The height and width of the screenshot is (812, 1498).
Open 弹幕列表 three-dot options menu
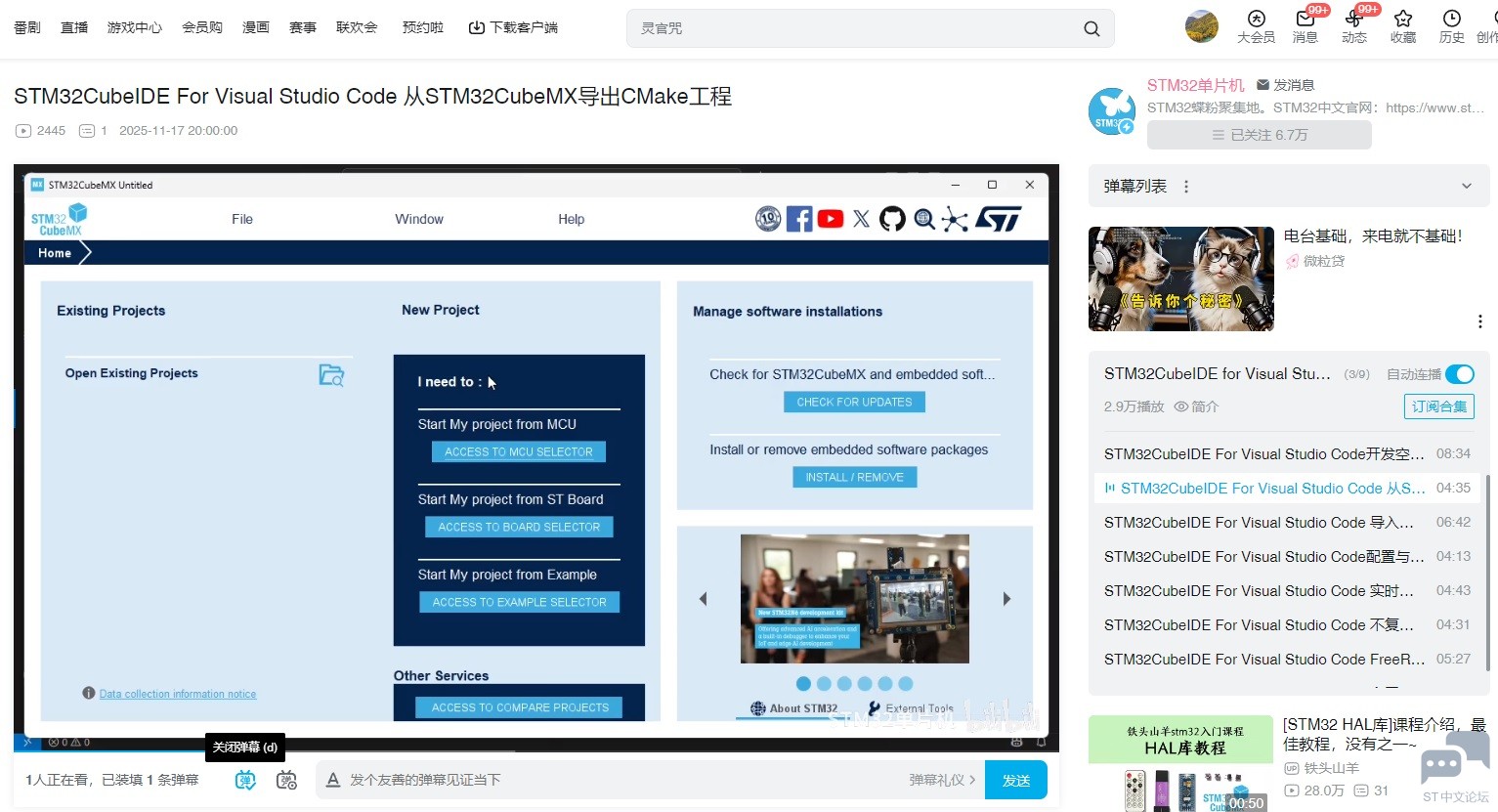coord(1186,187)
